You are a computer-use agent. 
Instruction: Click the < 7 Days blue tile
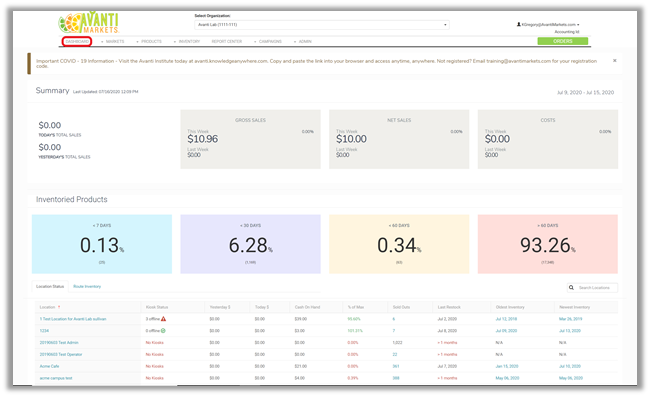pos(102,244)
